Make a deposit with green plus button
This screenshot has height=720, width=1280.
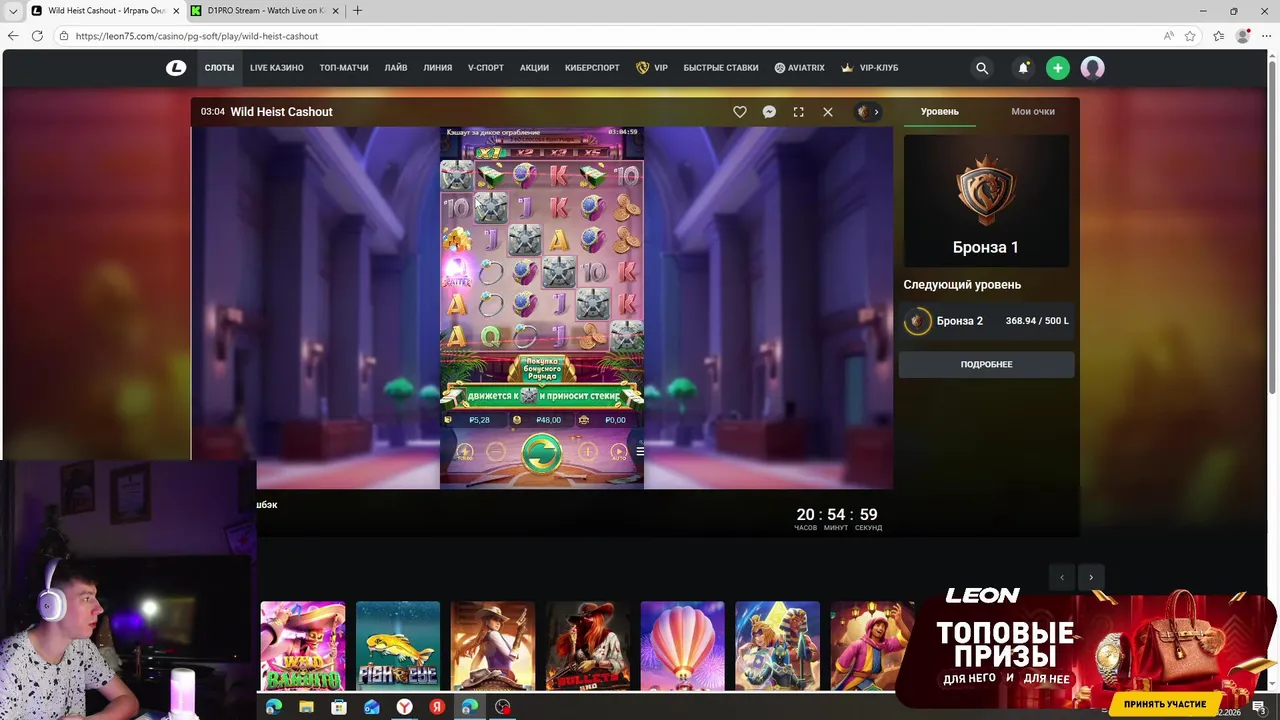[1057, 68]
